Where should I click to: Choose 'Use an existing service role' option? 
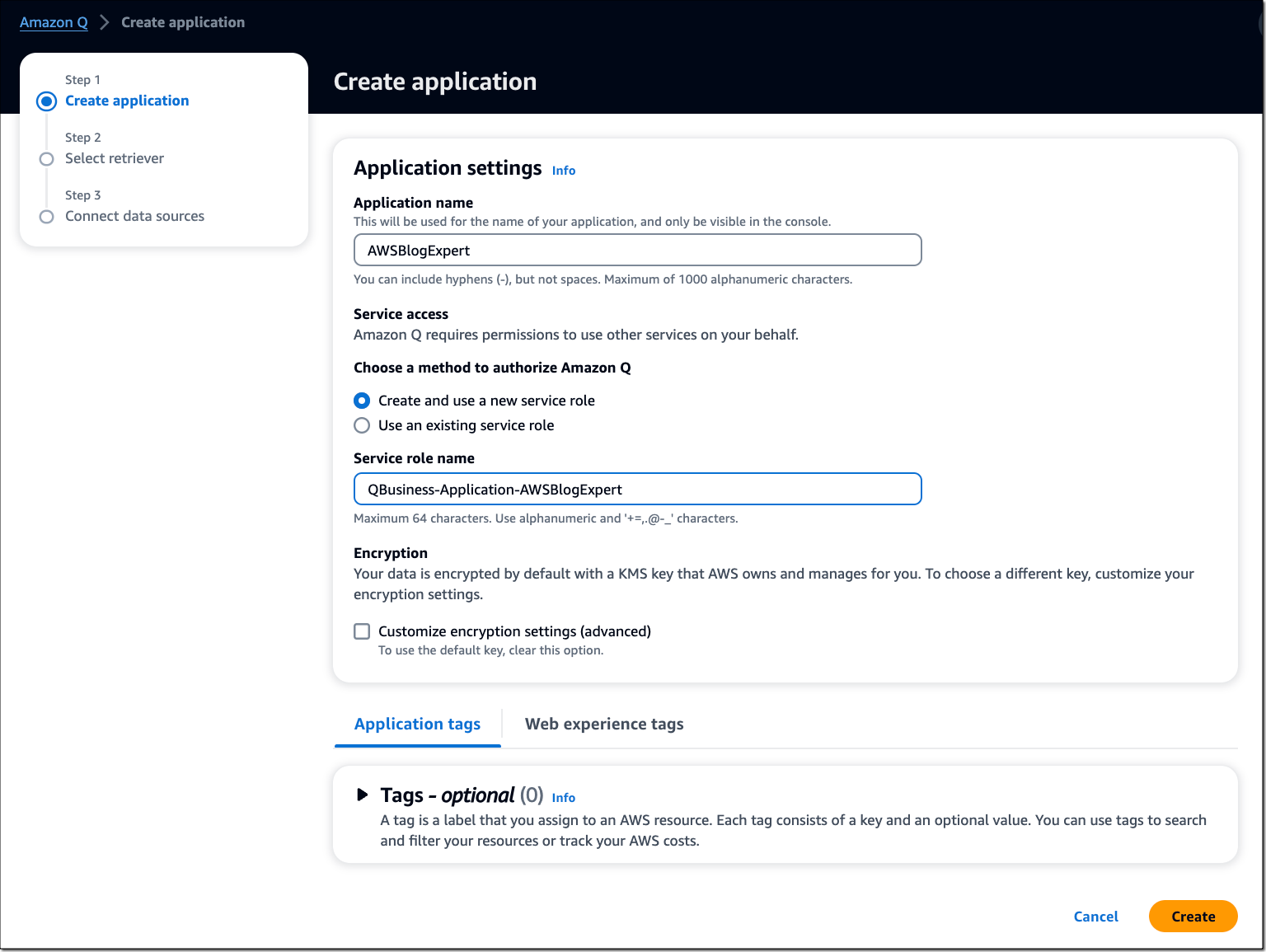coord(361,425)
